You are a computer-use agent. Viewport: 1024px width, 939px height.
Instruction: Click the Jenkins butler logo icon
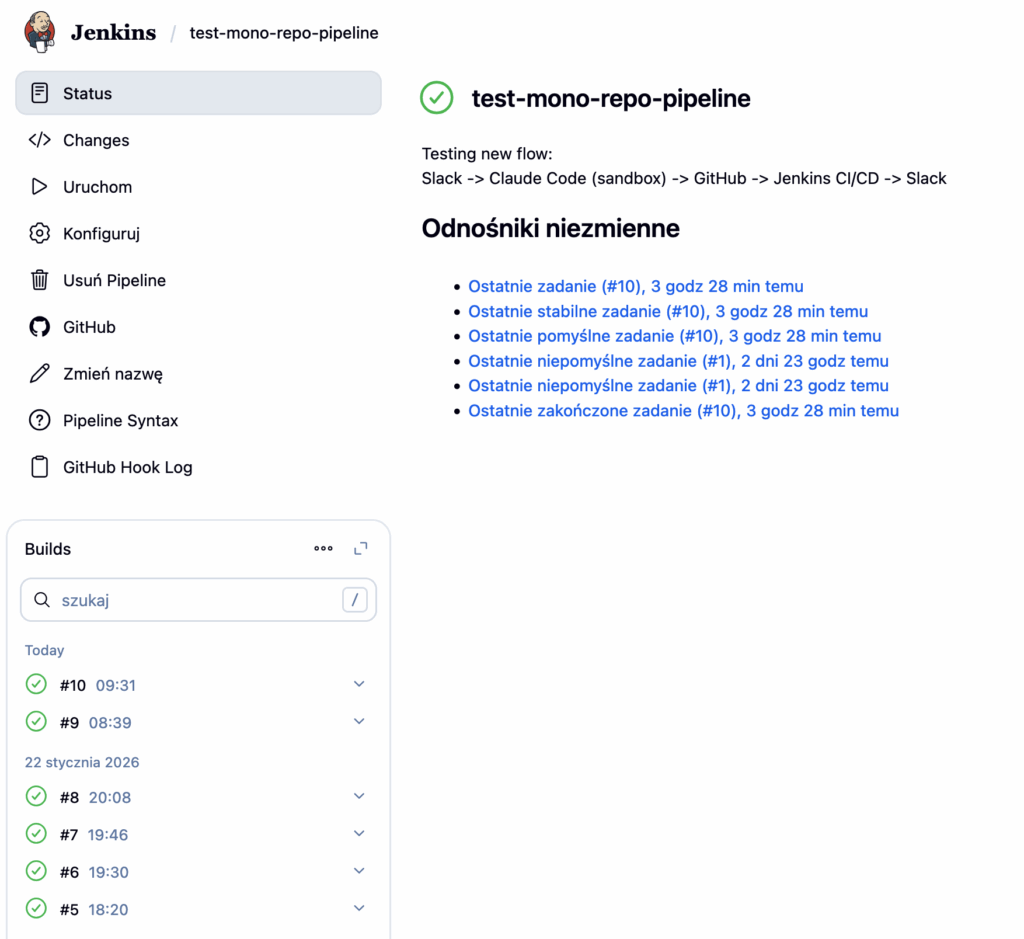41,32
